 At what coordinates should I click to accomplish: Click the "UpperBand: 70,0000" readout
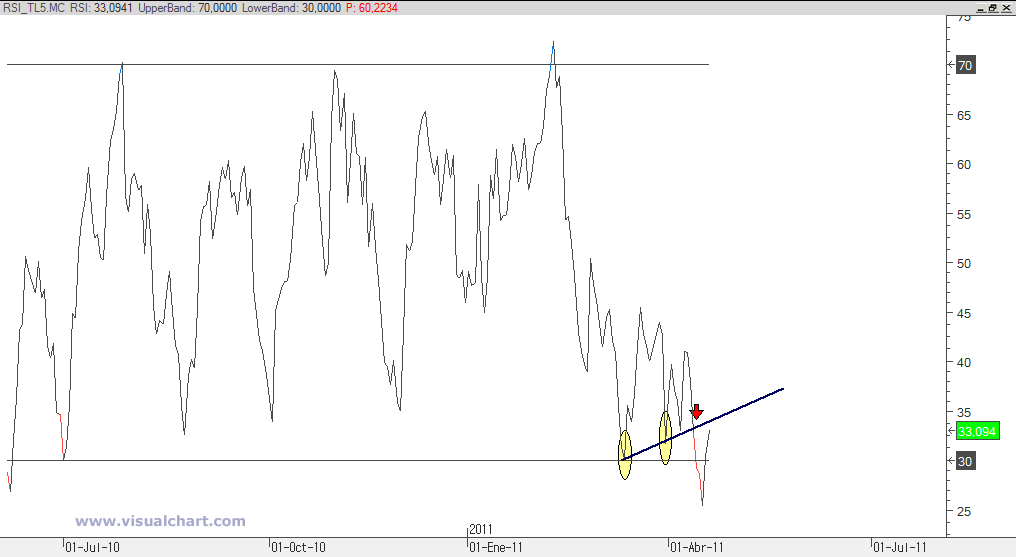tap(188, 8)
